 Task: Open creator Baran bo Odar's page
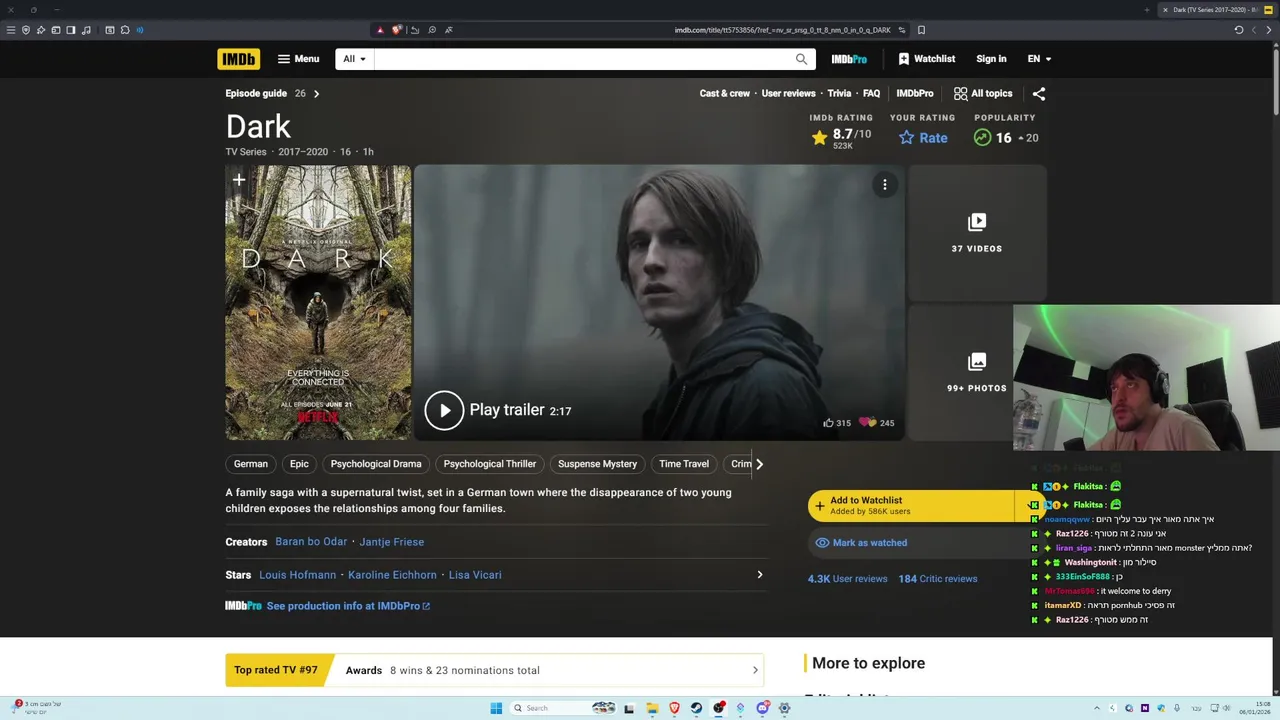pyautogui.click(x=311, y=542)
